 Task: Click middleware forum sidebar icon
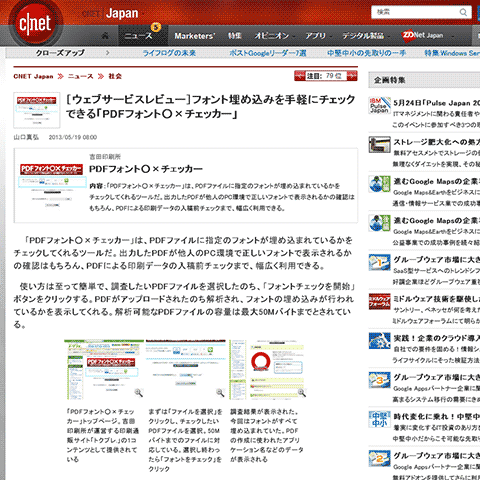click(379, 301)
